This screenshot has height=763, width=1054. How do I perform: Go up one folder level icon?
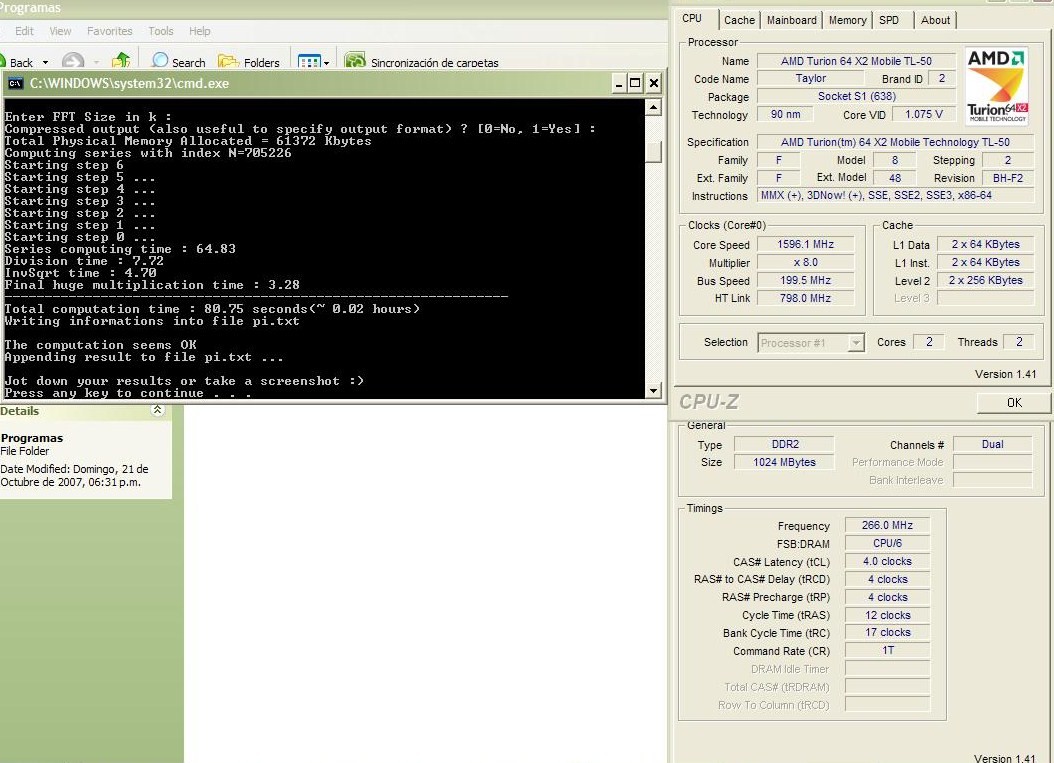pyautogui.click(x=121, y=61)
